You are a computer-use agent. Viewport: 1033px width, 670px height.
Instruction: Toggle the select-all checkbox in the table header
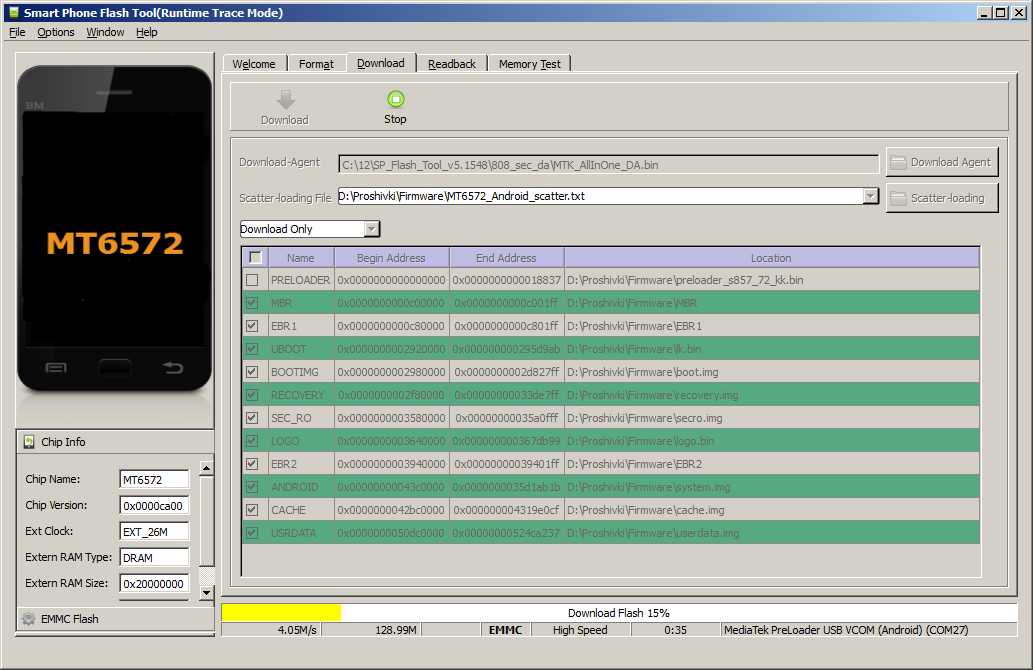pos(255,257)
